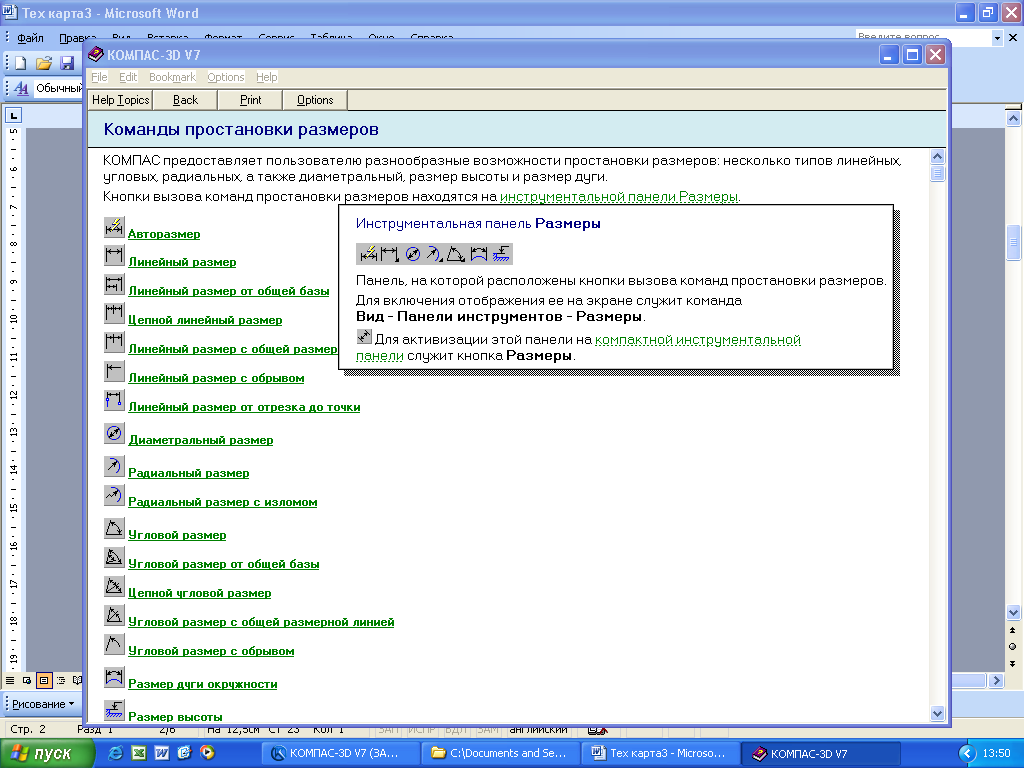This screenshot has height=768, width=1024.
Task: Switch to Normal view button in Word
Action: click(10, 680)
